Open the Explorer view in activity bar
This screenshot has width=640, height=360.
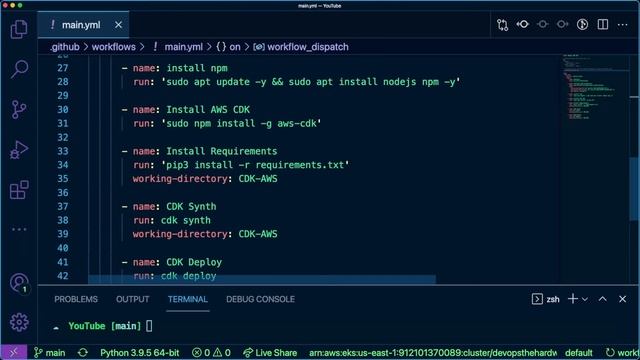19,29
